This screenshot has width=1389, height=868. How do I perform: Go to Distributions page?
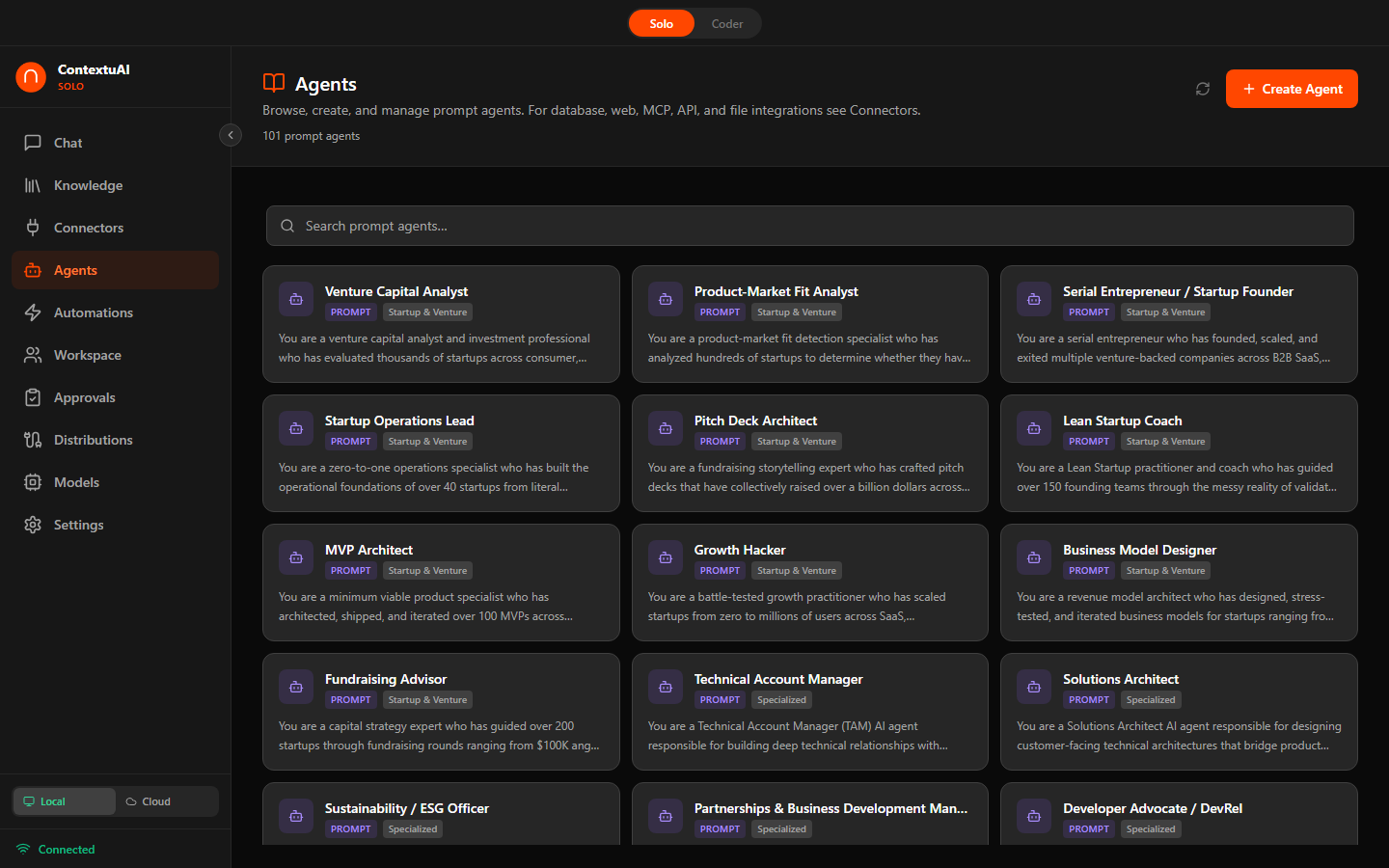tap(116, 440)
